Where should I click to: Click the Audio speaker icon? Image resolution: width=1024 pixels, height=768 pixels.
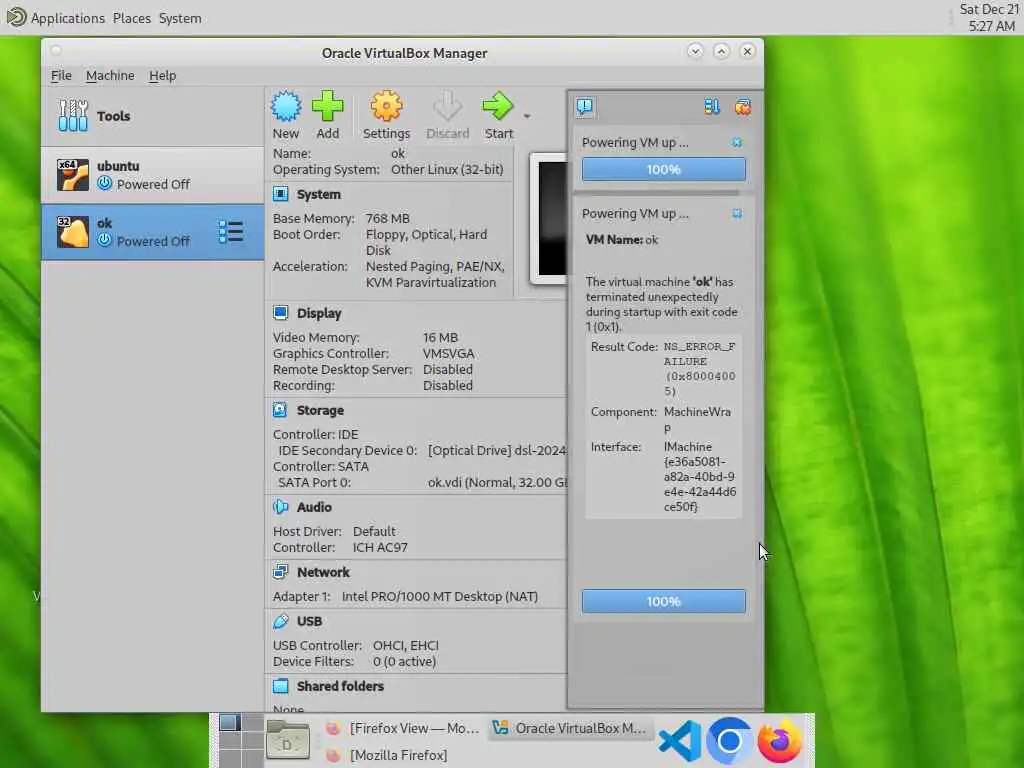click(280, 507)
